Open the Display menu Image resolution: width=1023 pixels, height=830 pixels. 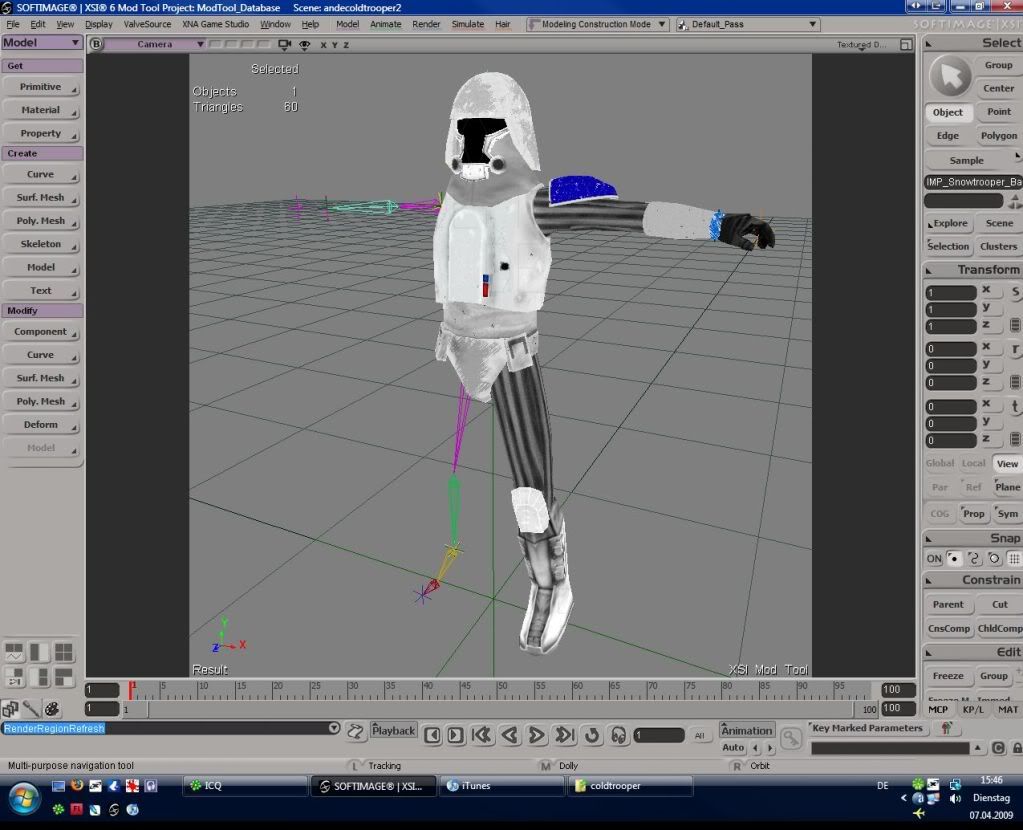click(99, 24)
